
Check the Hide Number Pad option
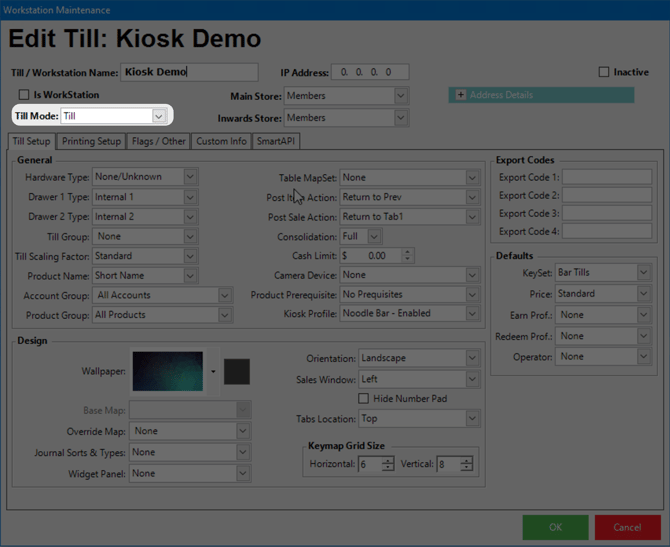coord(363,398)
